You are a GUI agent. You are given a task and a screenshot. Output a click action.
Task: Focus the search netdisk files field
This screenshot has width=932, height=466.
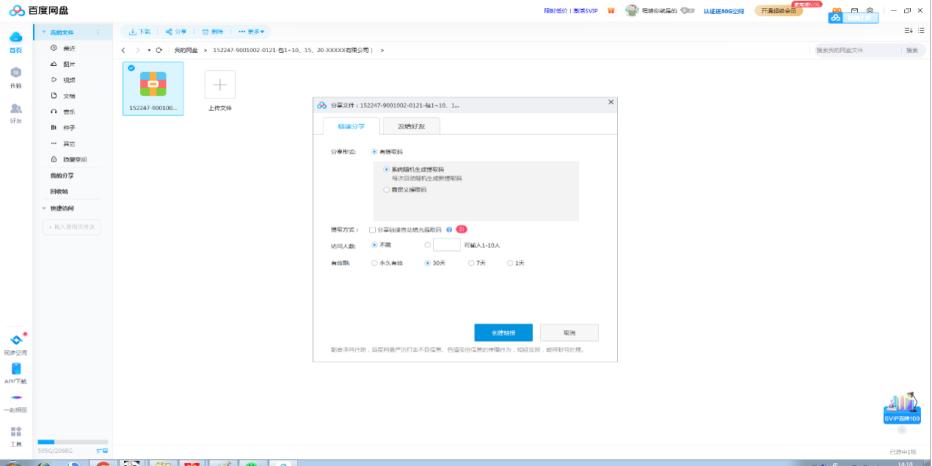(857, 51)
